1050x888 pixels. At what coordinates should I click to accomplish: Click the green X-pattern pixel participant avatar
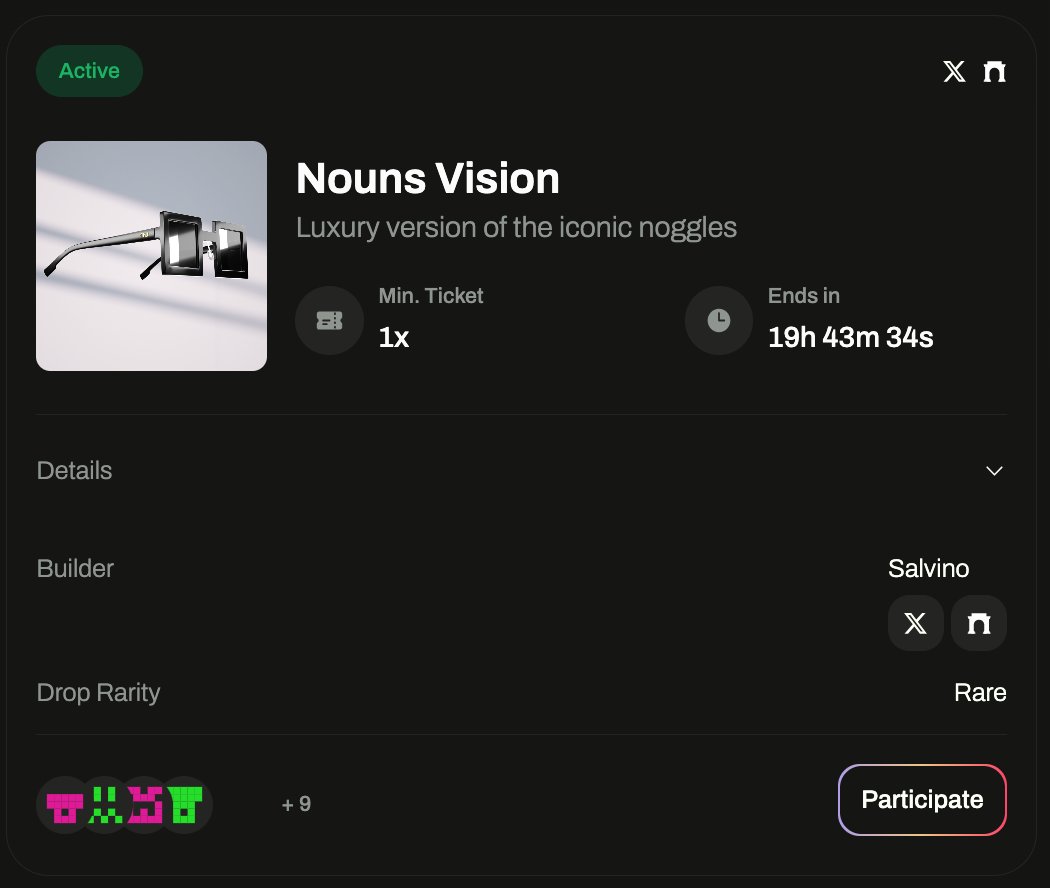pyautogui.click(x=106, y=805)
